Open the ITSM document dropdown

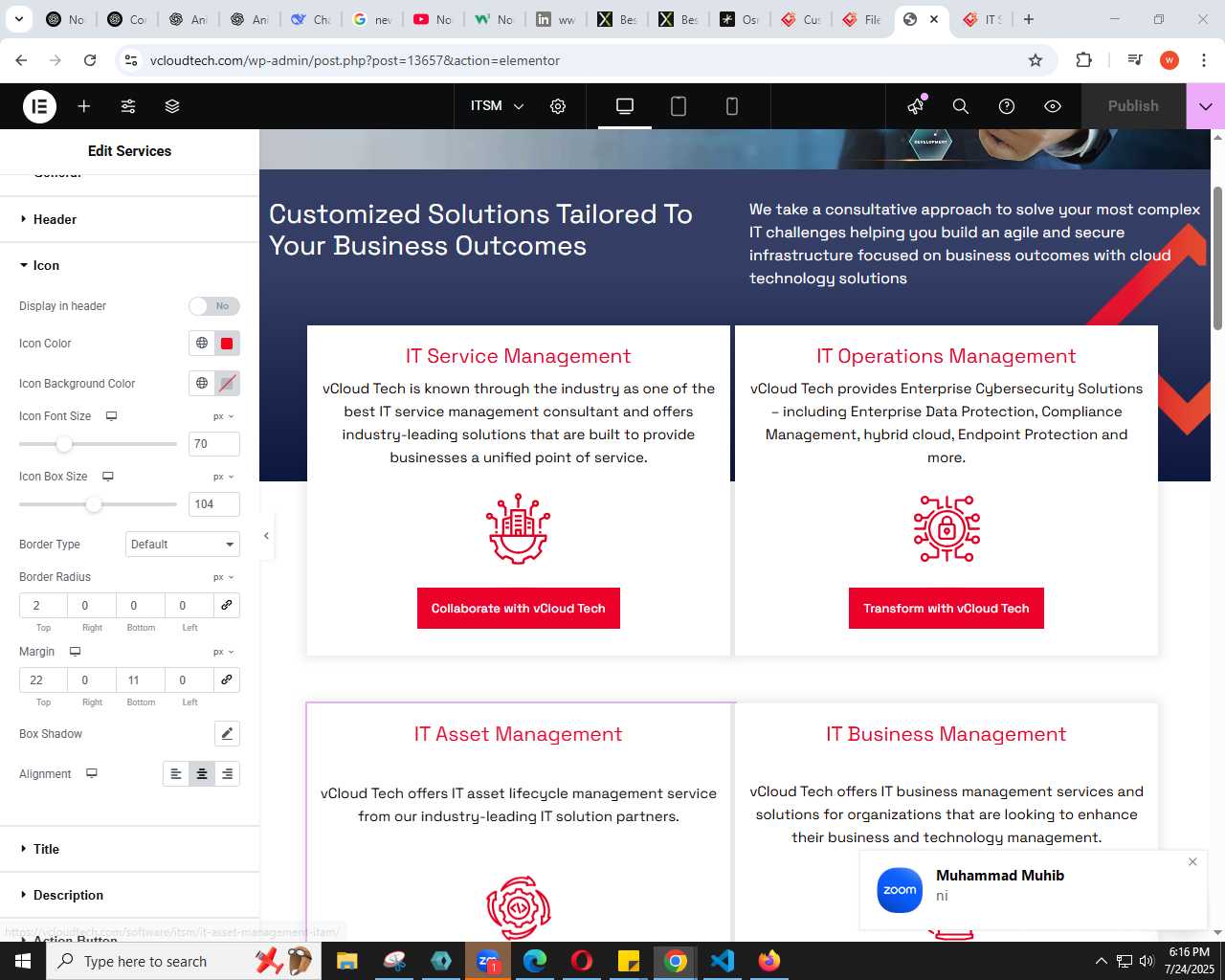point(497,106)
